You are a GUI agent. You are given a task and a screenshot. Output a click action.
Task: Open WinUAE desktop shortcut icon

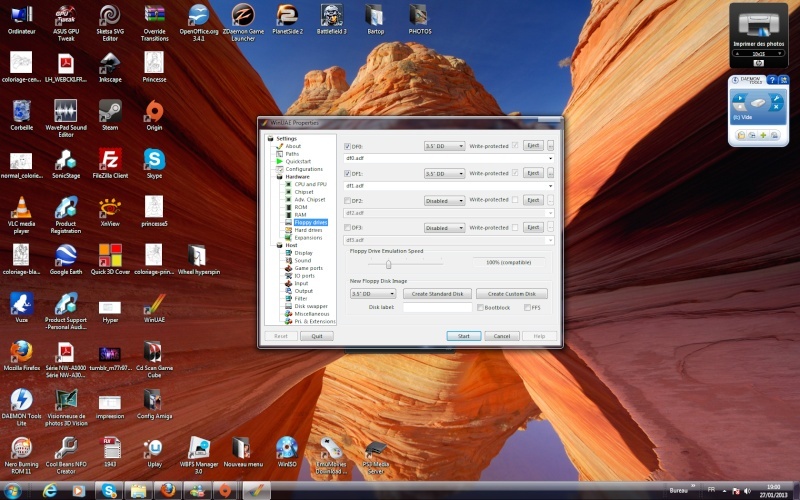click(x=154, y=308)
